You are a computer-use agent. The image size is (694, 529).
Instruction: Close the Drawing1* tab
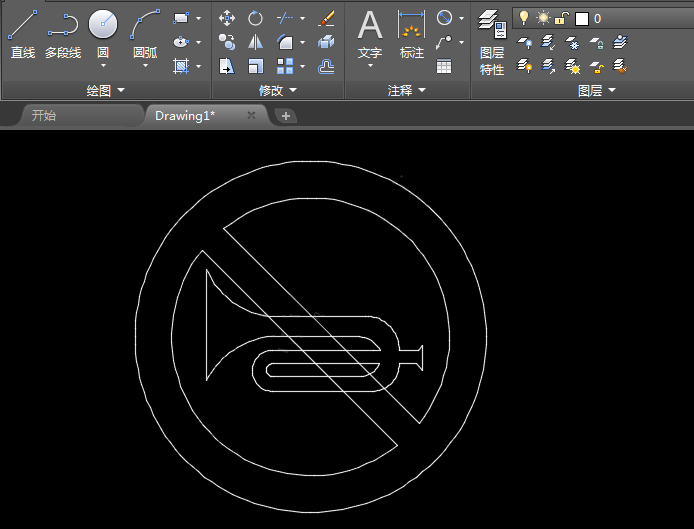(251, 116)
